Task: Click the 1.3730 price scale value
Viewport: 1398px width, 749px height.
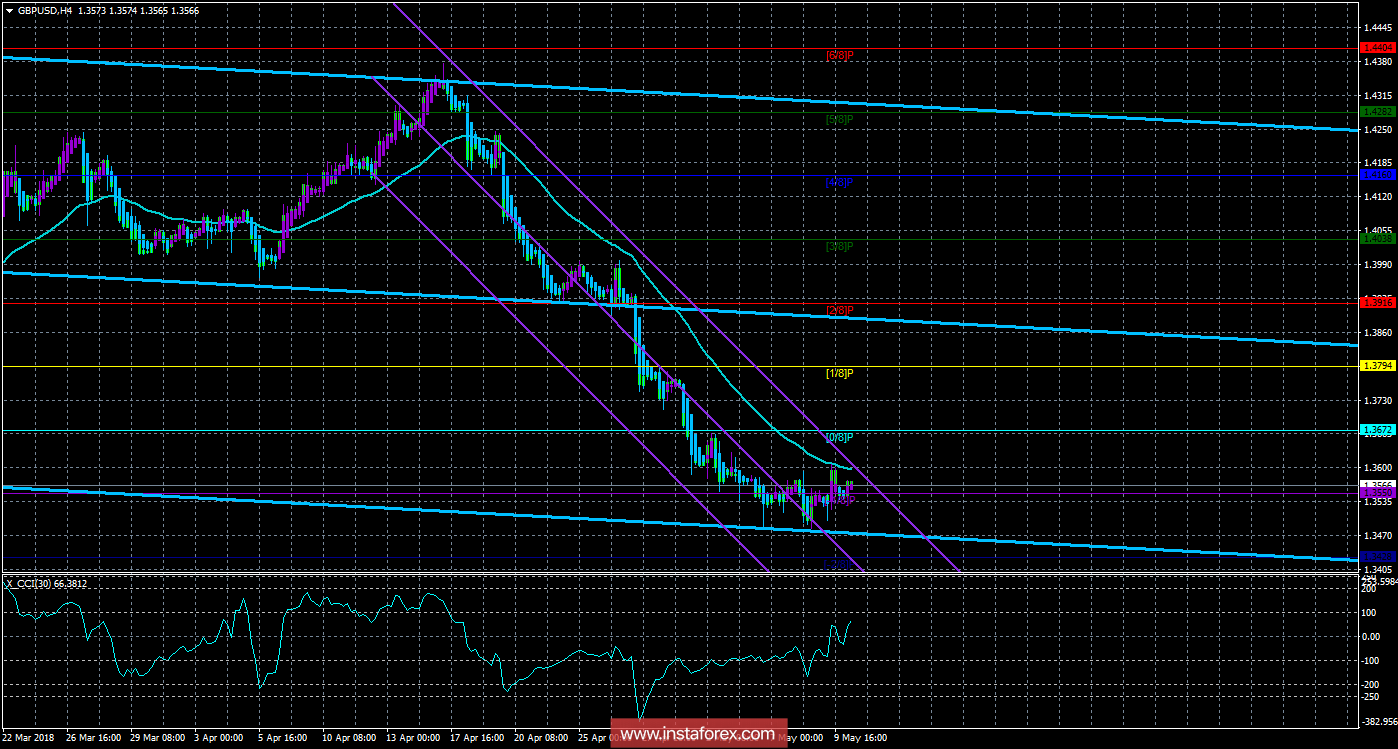Action: click(1377, 400)
